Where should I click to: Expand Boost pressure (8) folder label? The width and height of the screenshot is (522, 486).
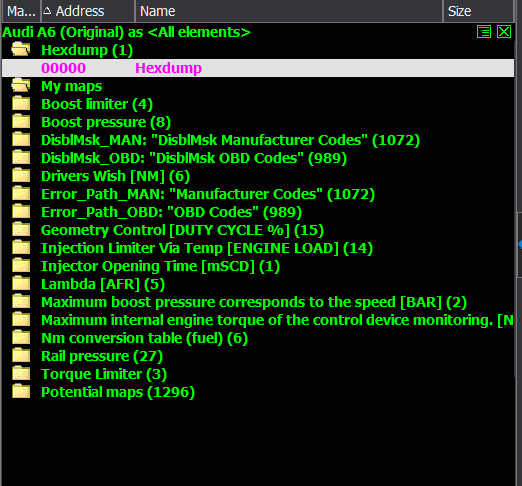click(x=106, y=122)
